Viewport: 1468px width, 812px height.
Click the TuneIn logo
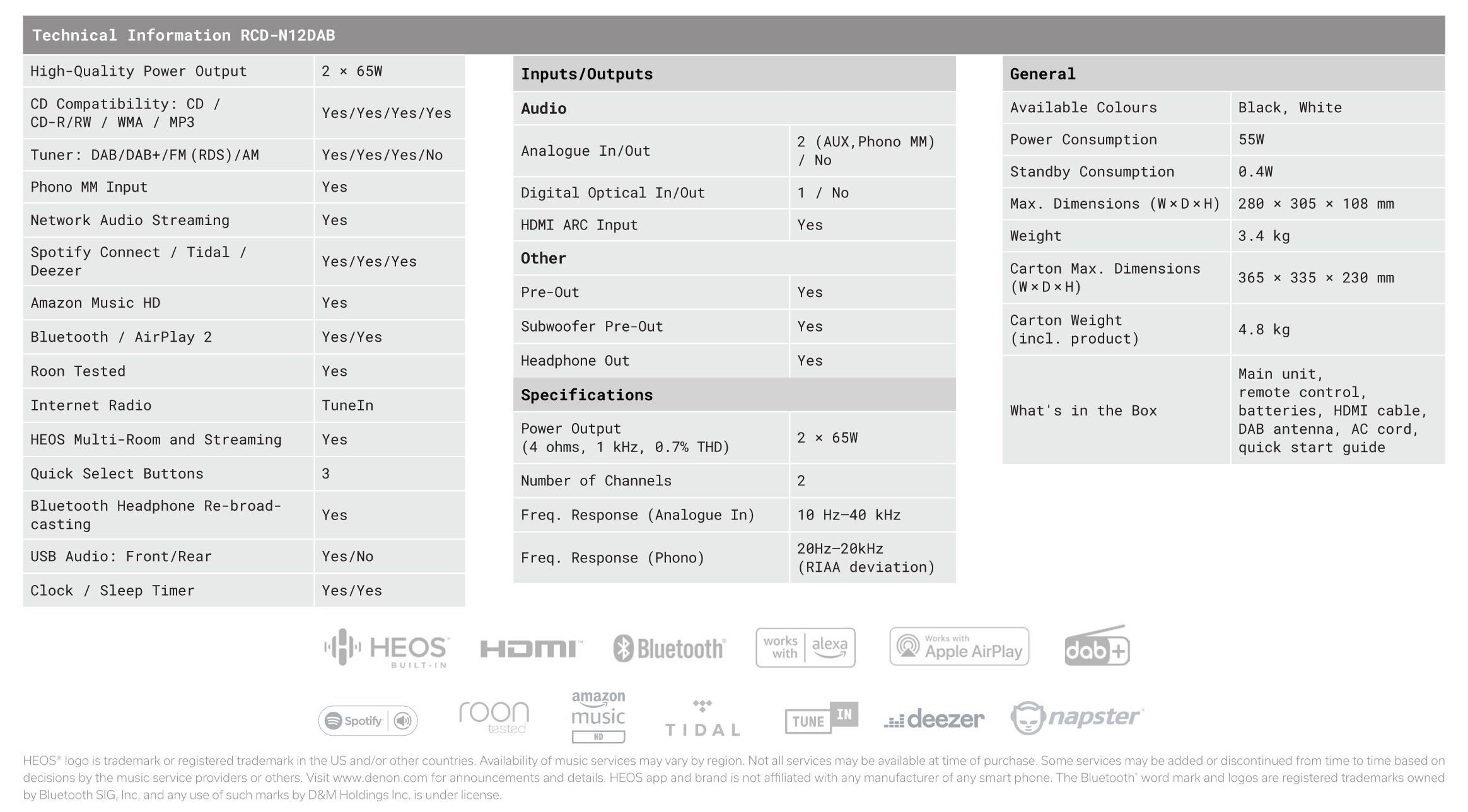coord(822,717)
